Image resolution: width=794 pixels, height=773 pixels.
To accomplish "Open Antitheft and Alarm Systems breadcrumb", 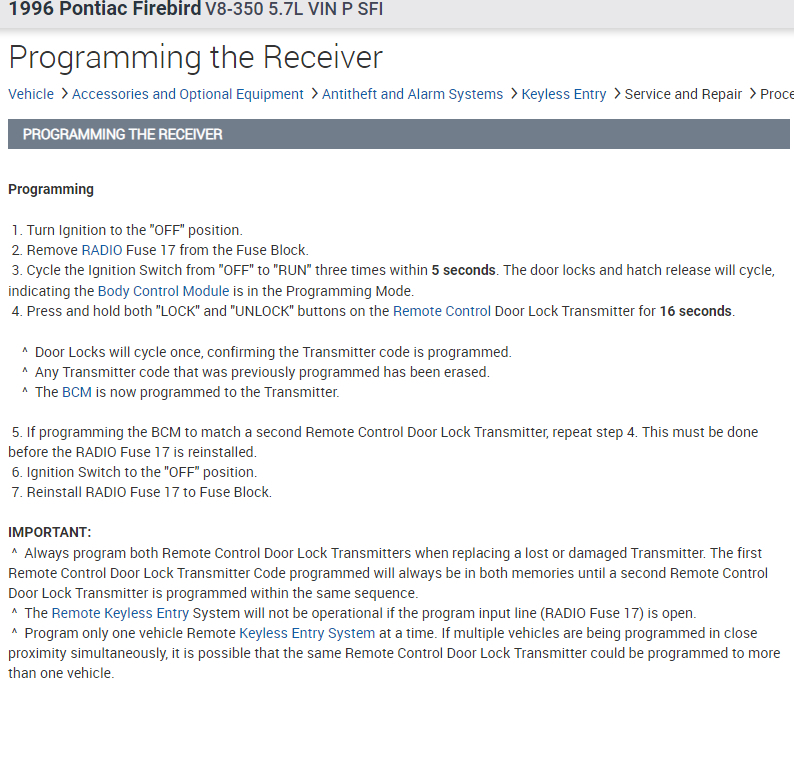I will pos(412,94).
